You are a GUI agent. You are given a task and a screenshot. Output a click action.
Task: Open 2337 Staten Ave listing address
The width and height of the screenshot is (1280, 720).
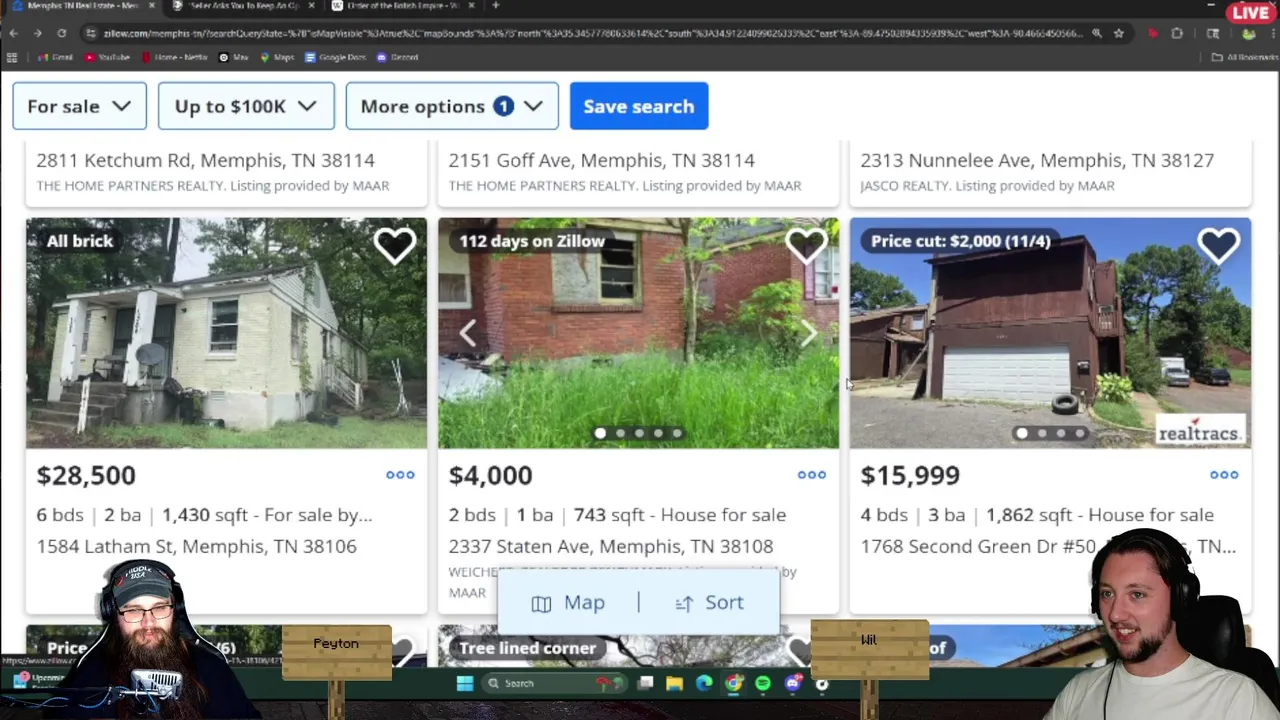[611, 546]
